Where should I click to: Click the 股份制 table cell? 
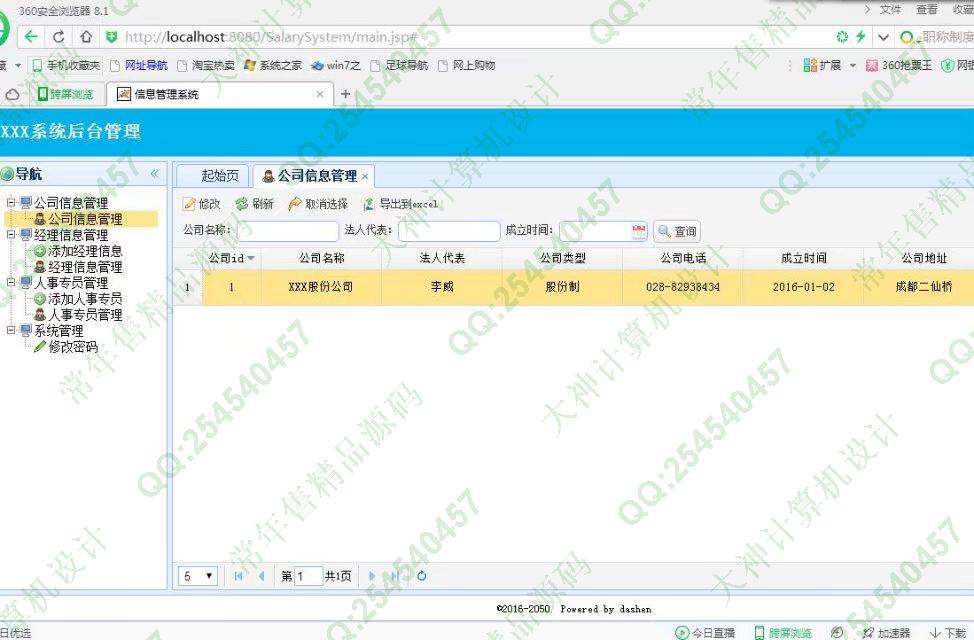[562, 287]
